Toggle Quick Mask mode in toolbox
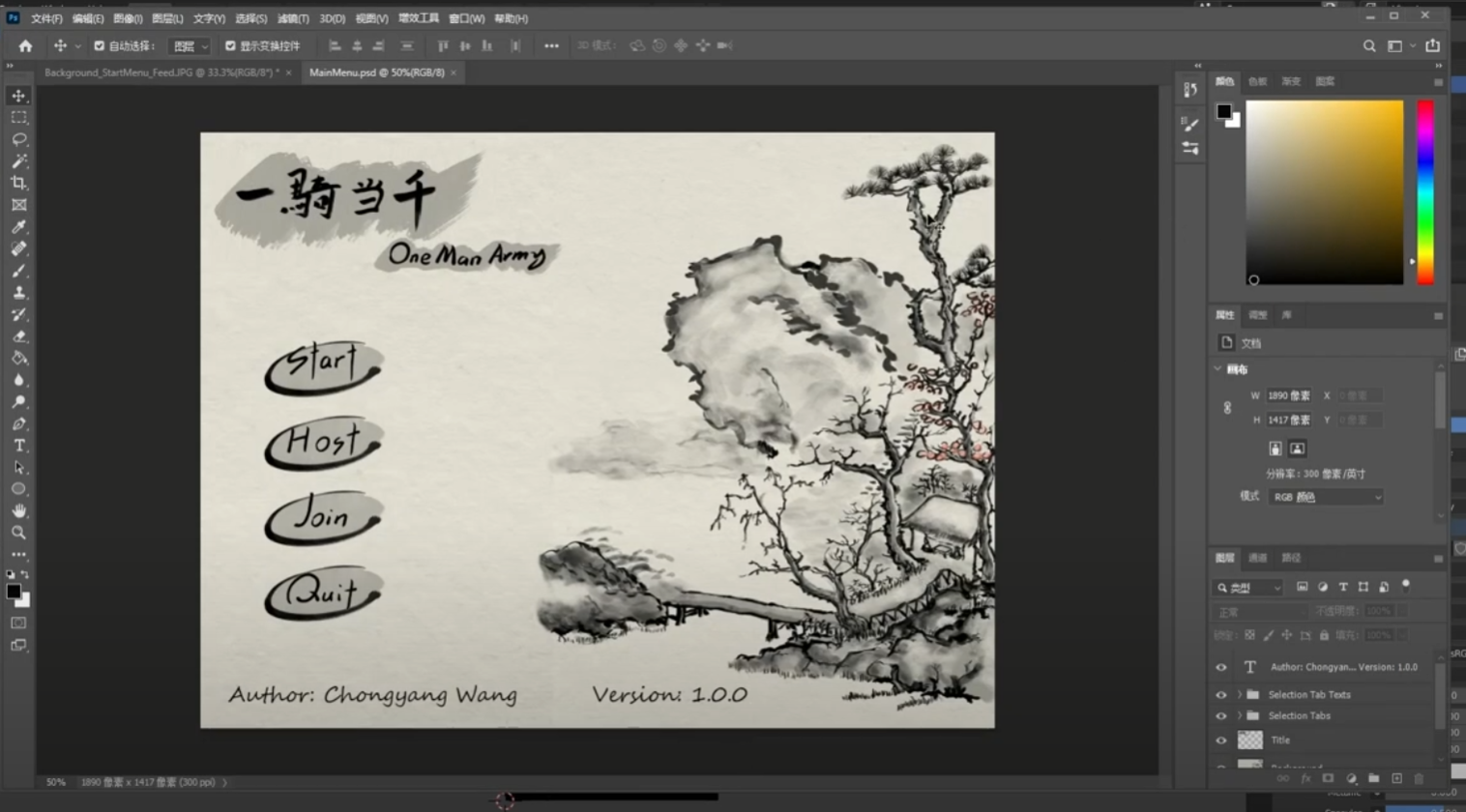Viewport: 1466px width, 812px height. click(x=18, y=623)
